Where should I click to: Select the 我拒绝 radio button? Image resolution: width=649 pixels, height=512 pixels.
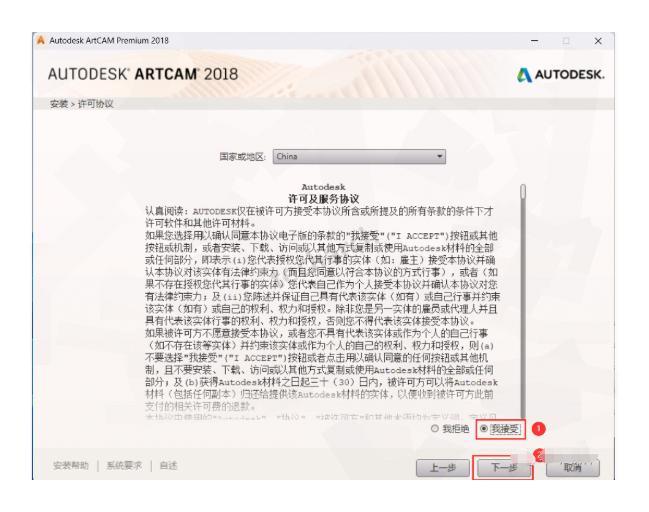[435, 429]
